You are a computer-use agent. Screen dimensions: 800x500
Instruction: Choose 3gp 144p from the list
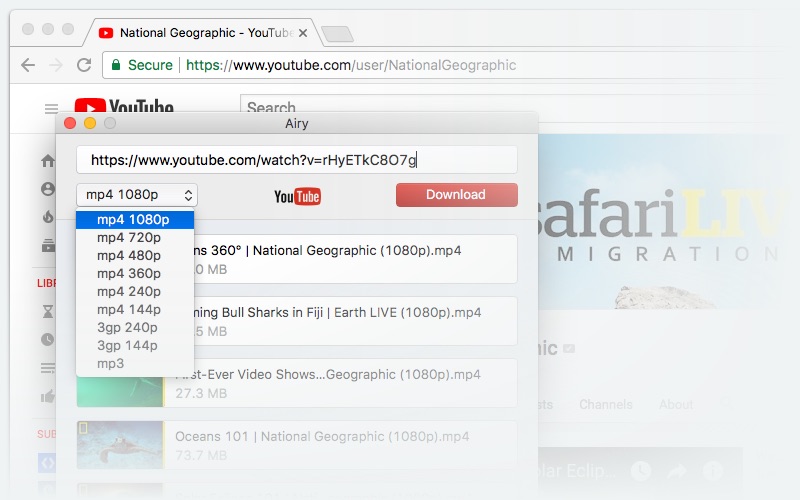point(135,345)
